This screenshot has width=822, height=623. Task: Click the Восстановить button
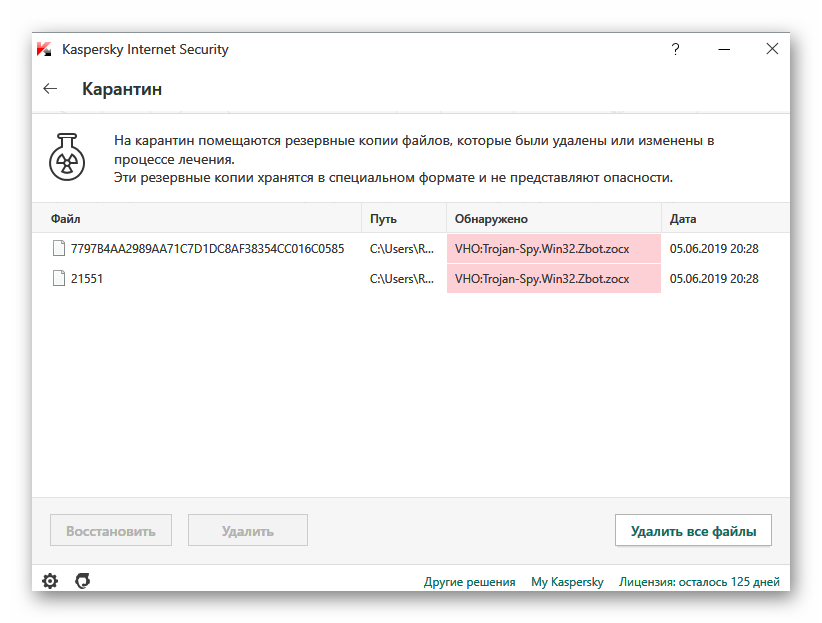pyautogui.click(x=111, y=530)
